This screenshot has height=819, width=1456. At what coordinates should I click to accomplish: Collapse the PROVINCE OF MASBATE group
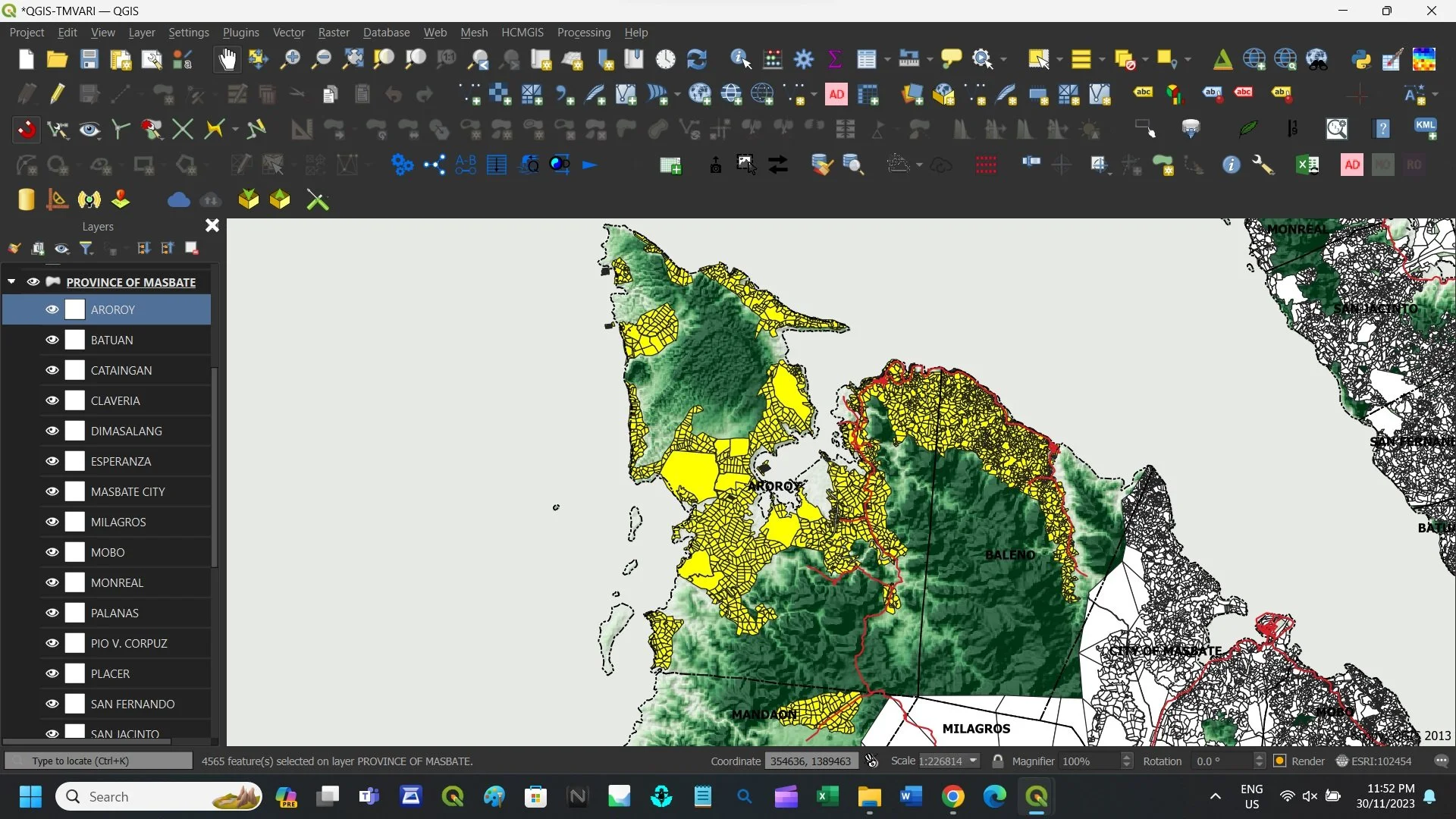[11, 281]
